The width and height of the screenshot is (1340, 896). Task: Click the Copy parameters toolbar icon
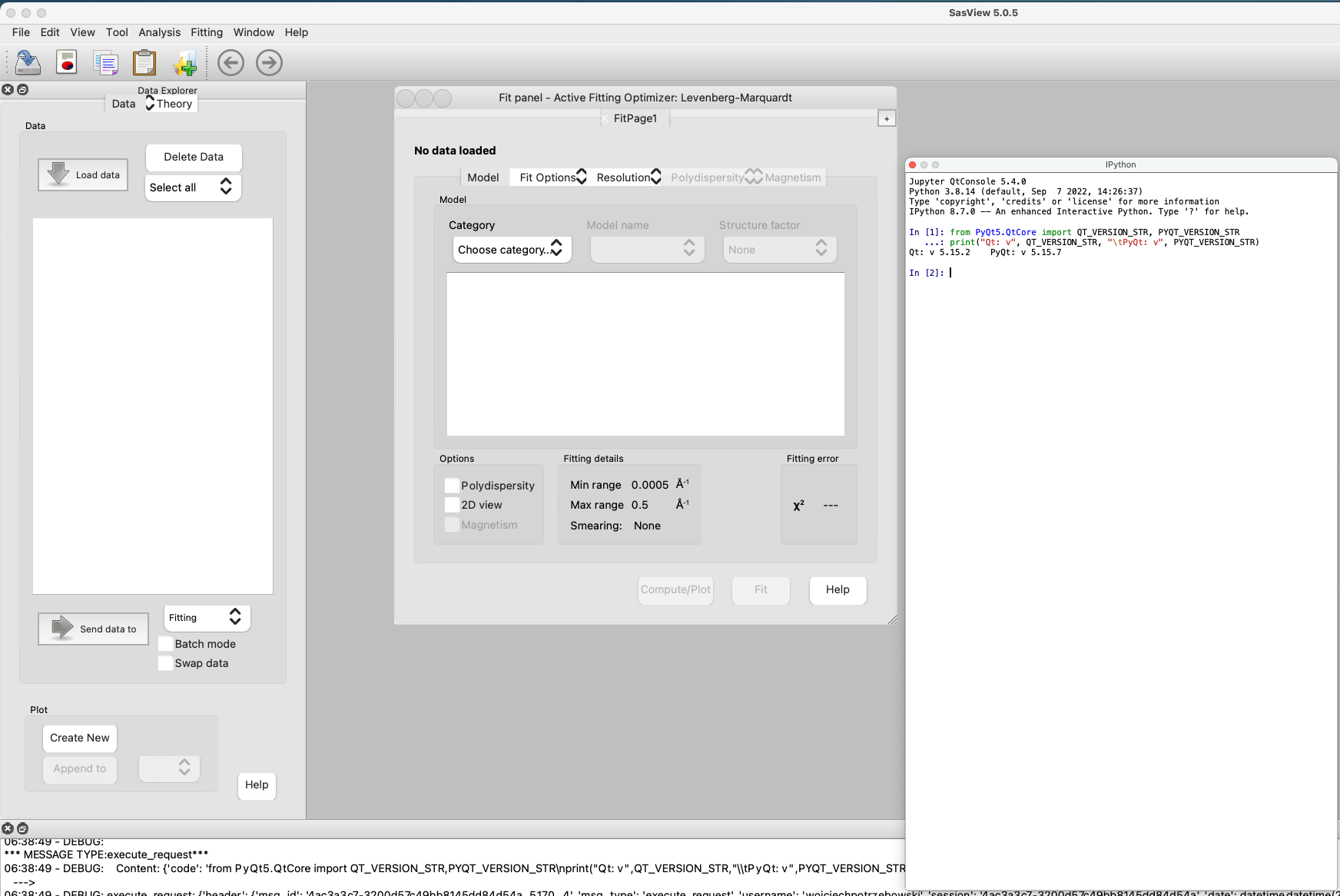coord(106,62)
